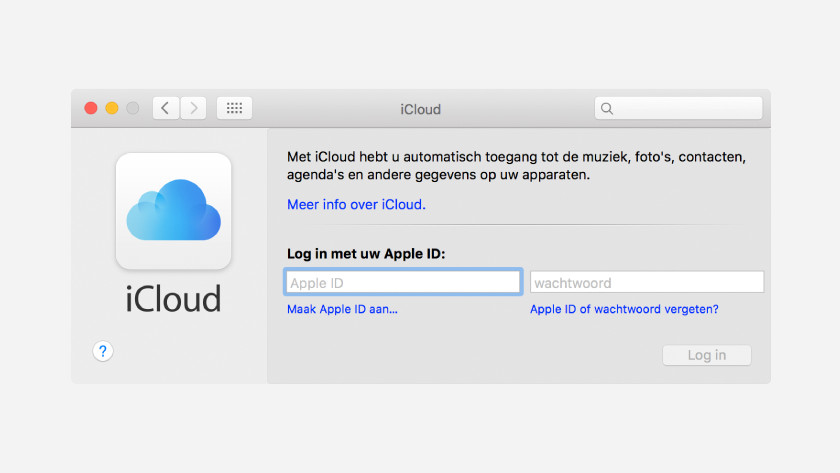Viewport: 840px width, 473px height.
Task: Click the 'Log in' button
Action: tap(707, 355)
